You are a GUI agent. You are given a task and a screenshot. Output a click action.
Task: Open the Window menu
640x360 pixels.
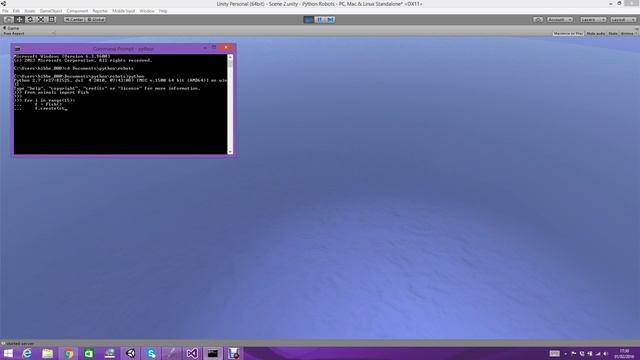pyautogui.click(x=147, y=11)
